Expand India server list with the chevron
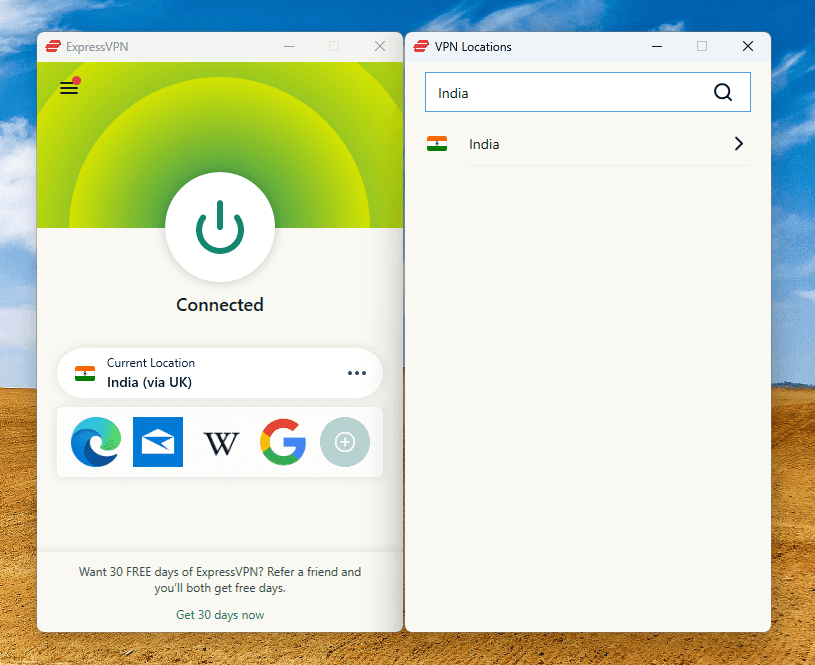The image size is (815, 665). coord(739,144)
